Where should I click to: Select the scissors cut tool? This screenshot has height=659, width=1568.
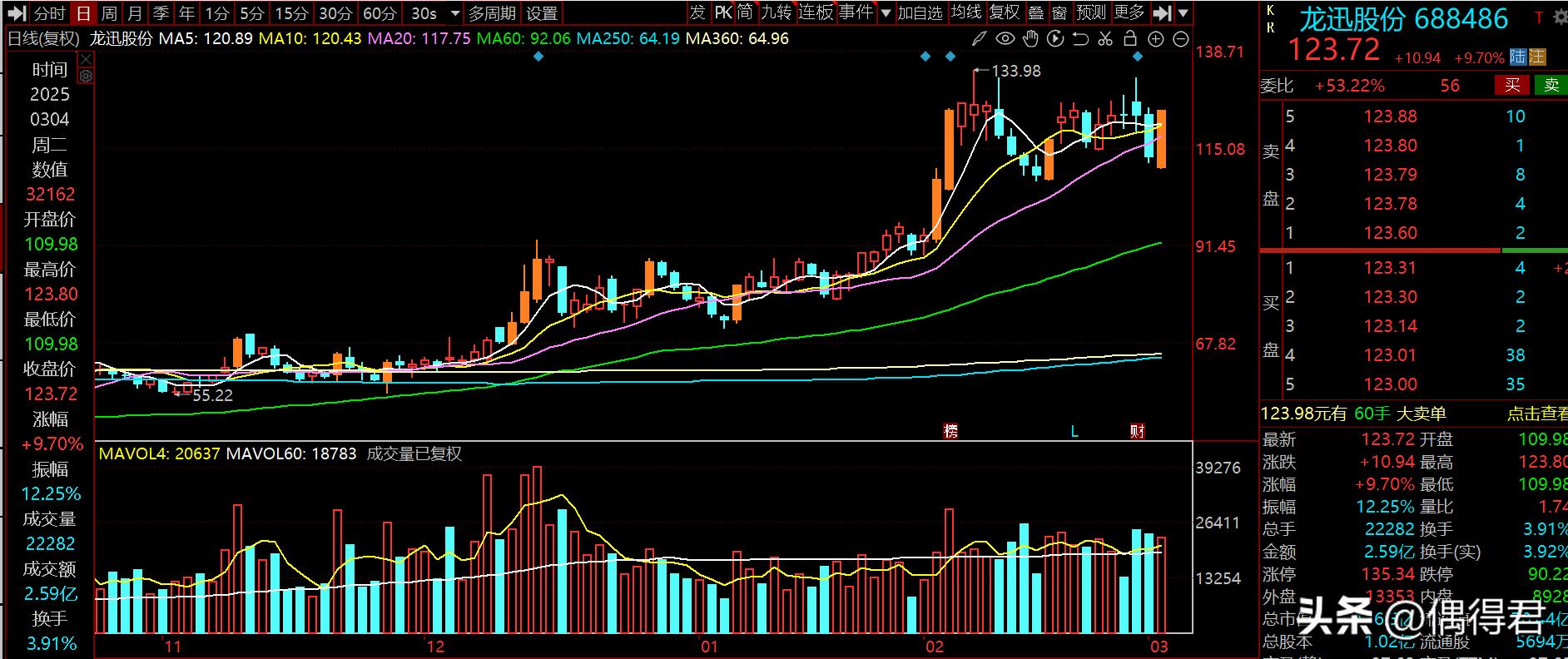click(1105, 38)
